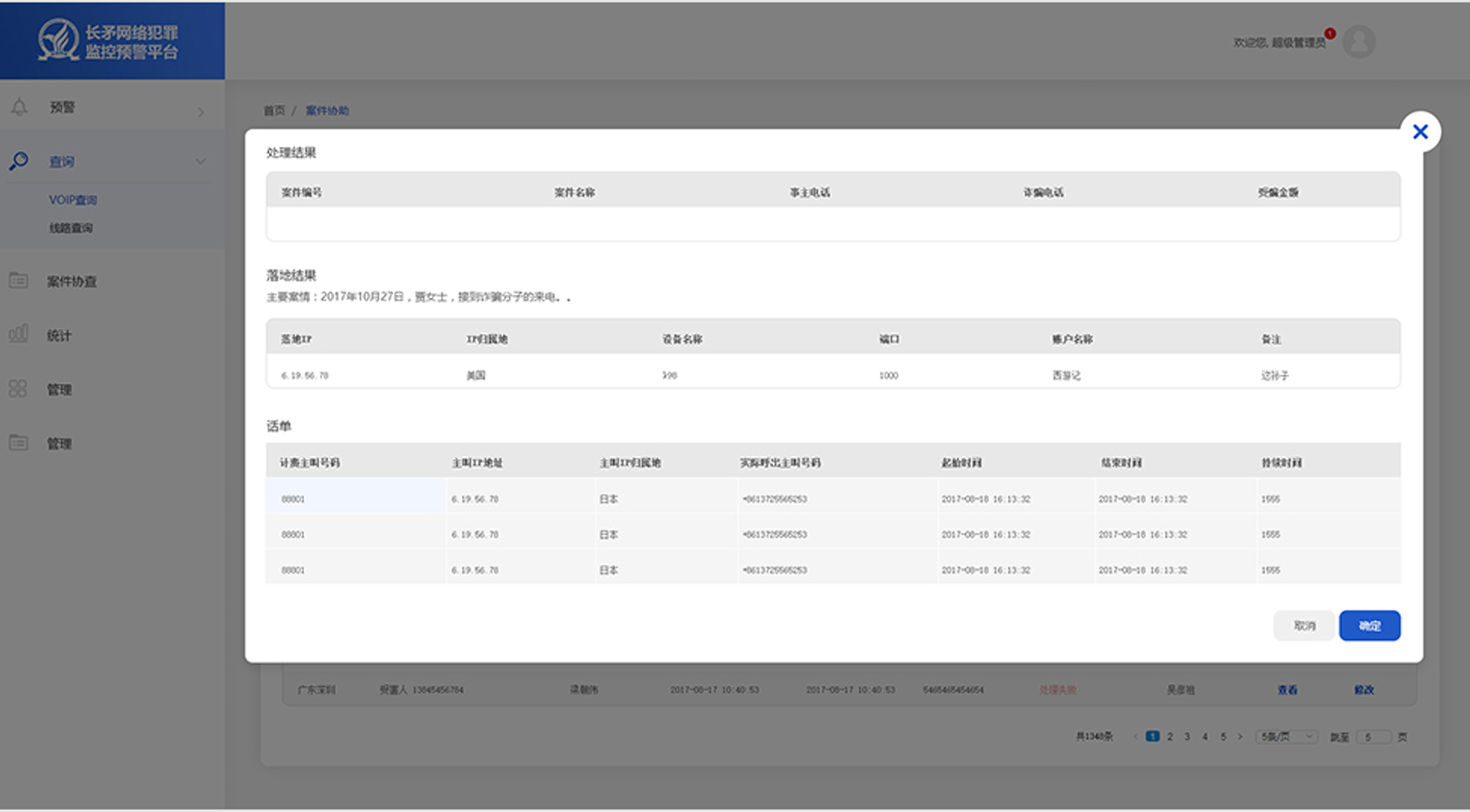Click the 案件编号 column header
1470x812 pixels.
coord(302,192)
